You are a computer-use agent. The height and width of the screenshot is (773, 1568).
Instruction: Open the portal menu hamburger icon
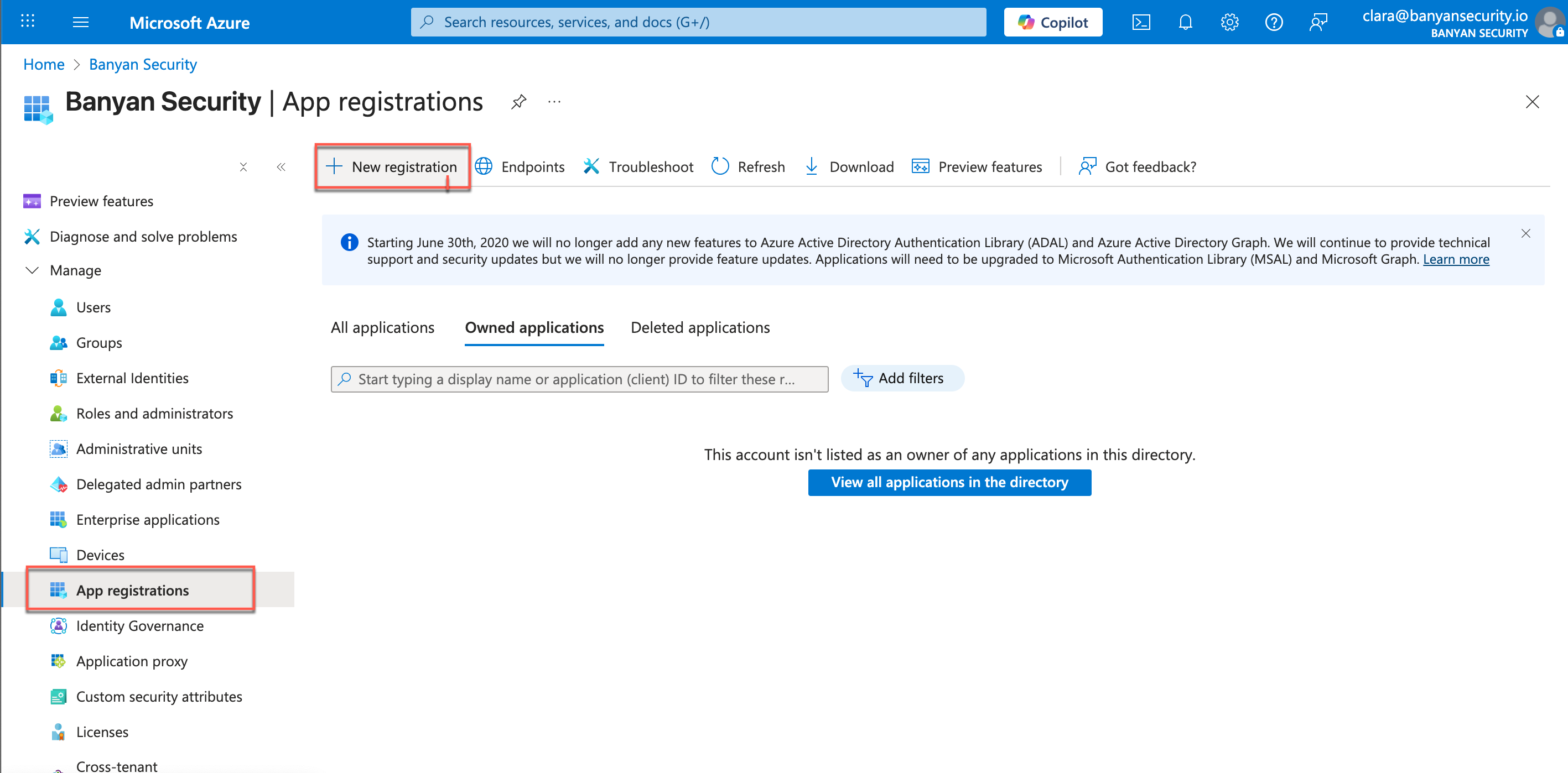80,23
